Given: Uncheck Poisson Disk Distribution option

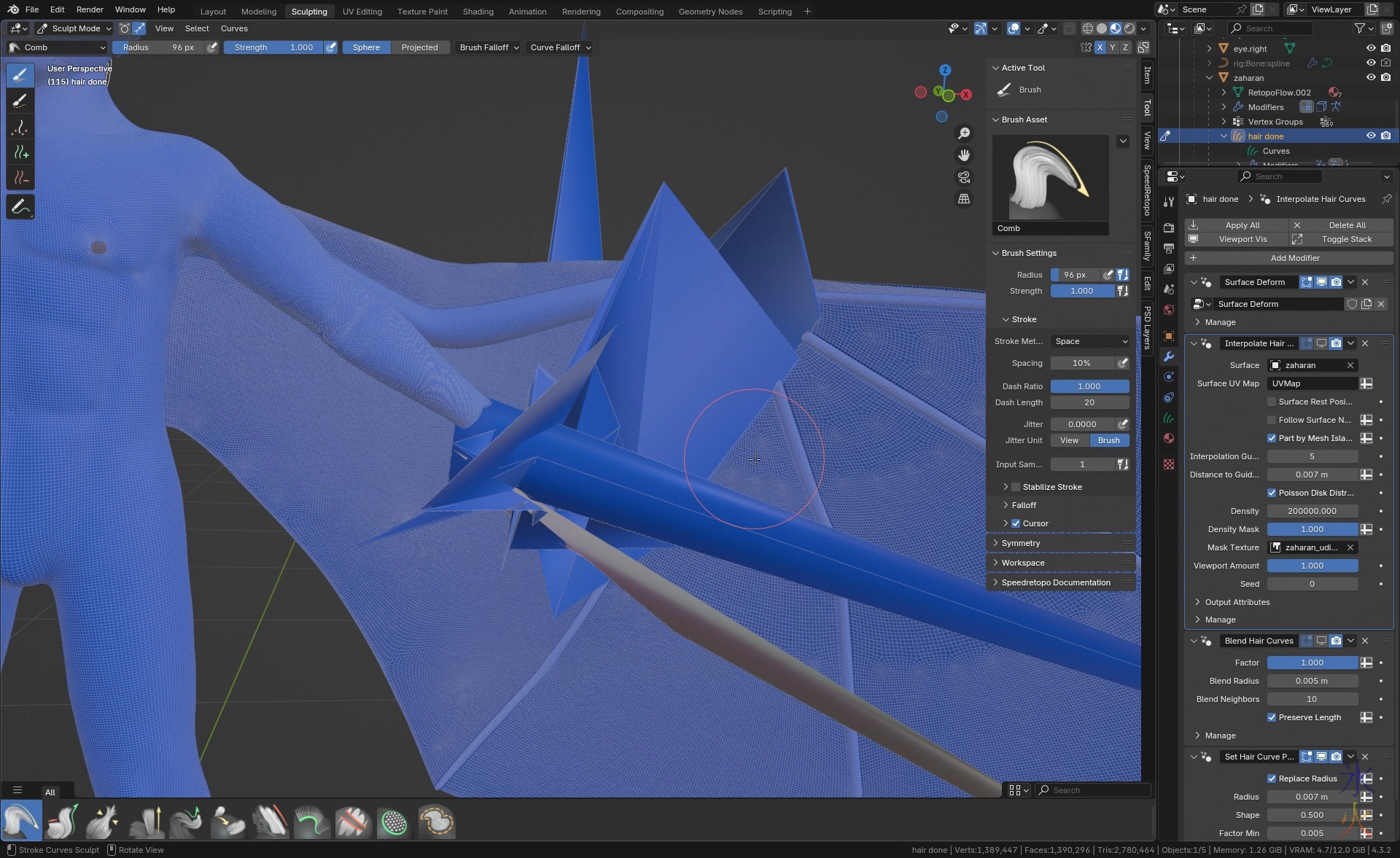Looking at the screenshot, I should coord(1272,493).
